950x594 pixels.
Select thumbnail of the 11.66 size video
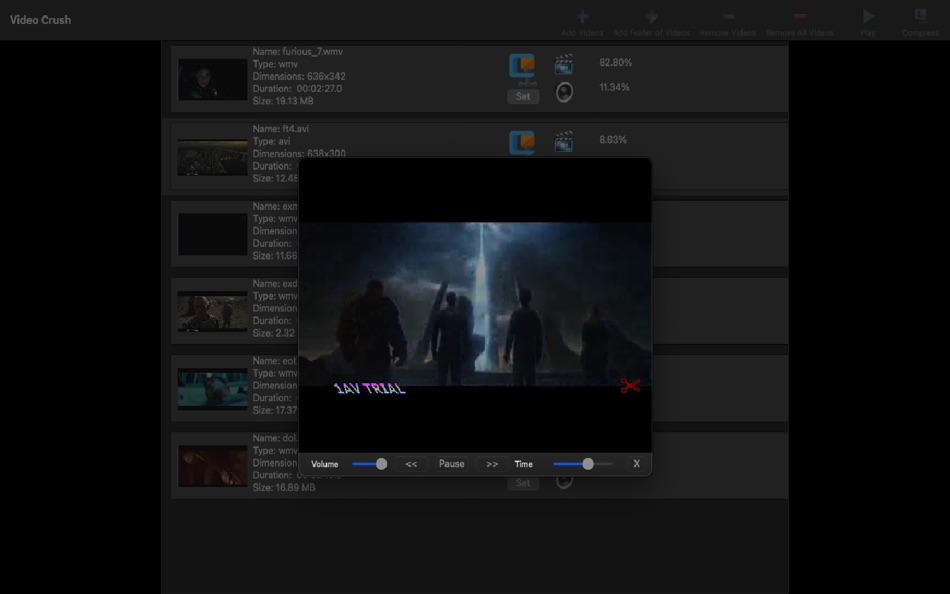click(213, 234)
